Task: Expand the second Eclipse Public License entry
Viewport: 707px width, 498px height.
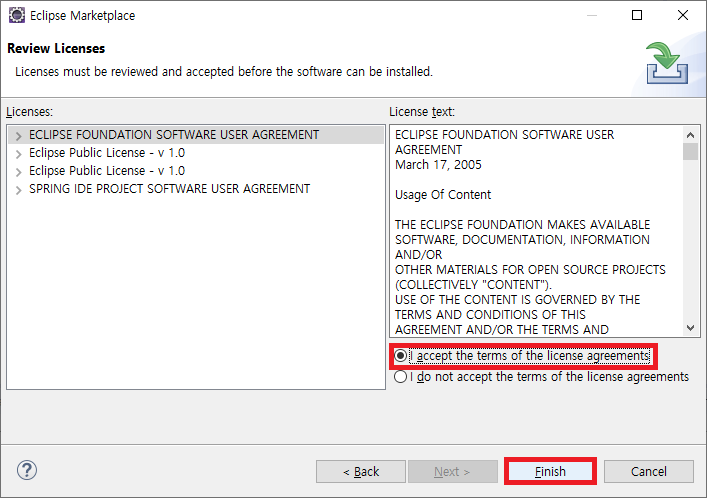Action: (x=18, y=172)
